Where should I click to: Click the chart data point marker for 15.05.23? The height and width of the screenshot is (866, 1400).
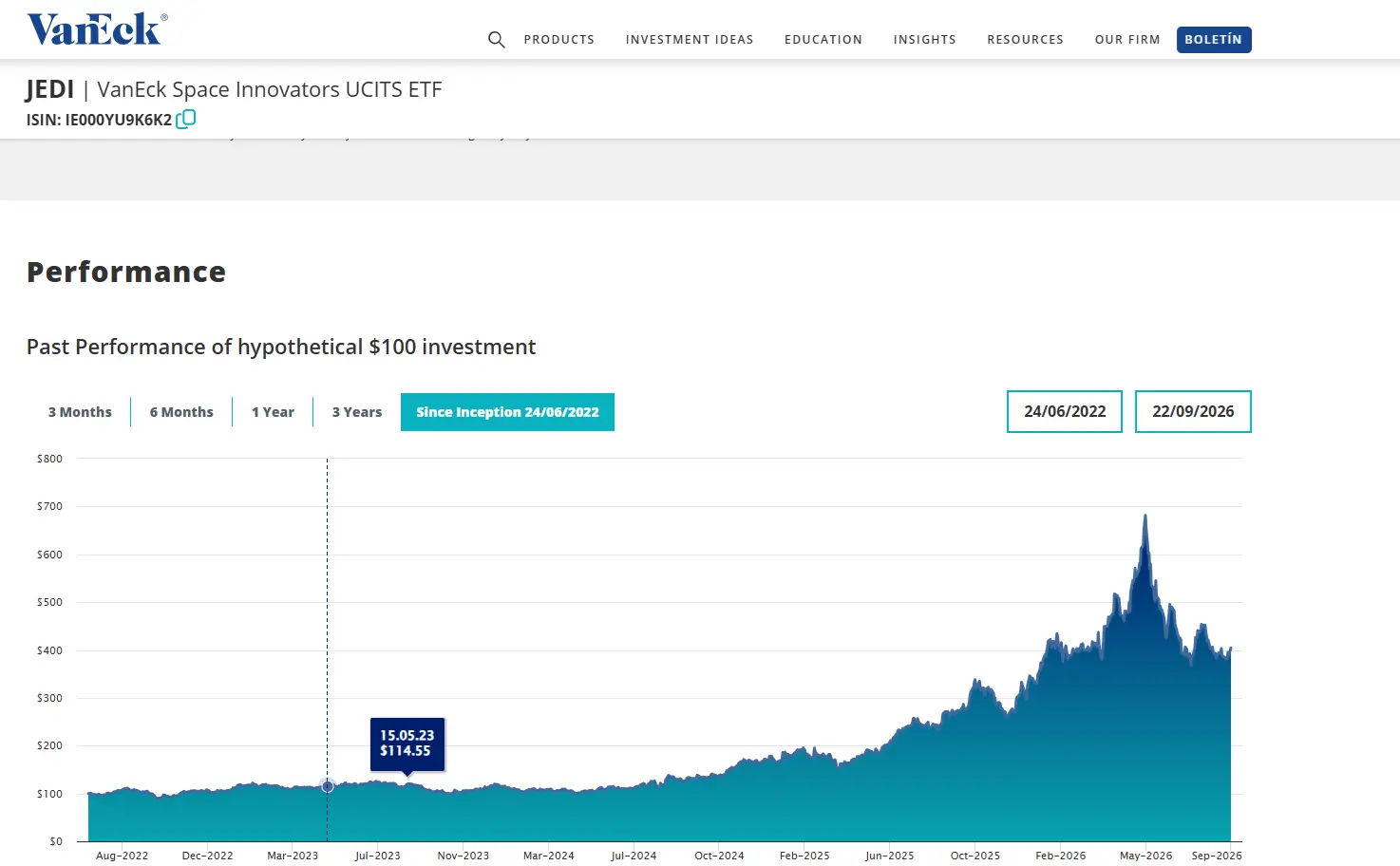tap(328, 786)
